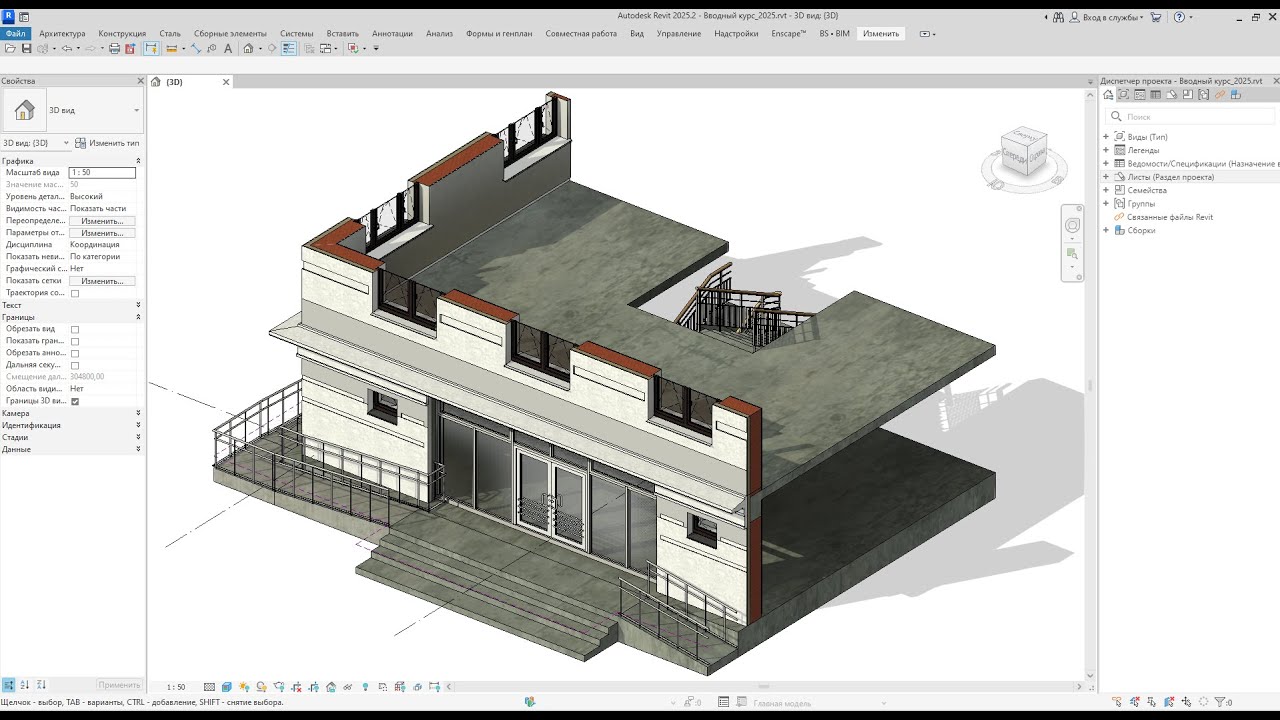Screen dimensions: 1280x720
Task: Open the selection filter funnel icon in status bar
Action: click(x=1221, y=702)
